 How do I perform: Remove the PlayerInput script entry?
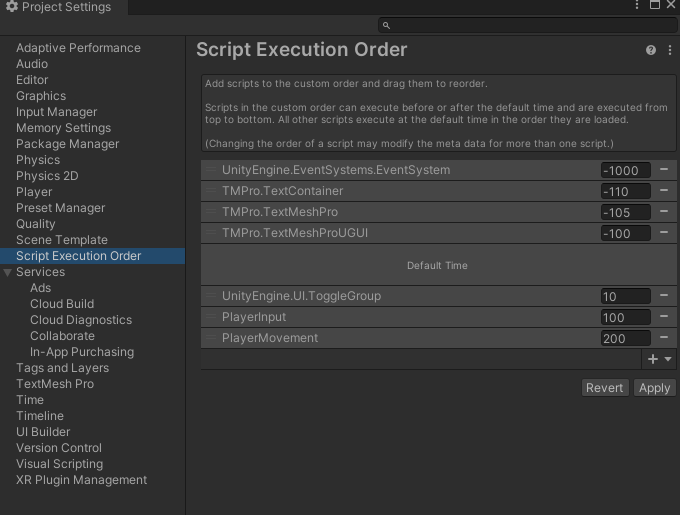[x=664, y=317]
